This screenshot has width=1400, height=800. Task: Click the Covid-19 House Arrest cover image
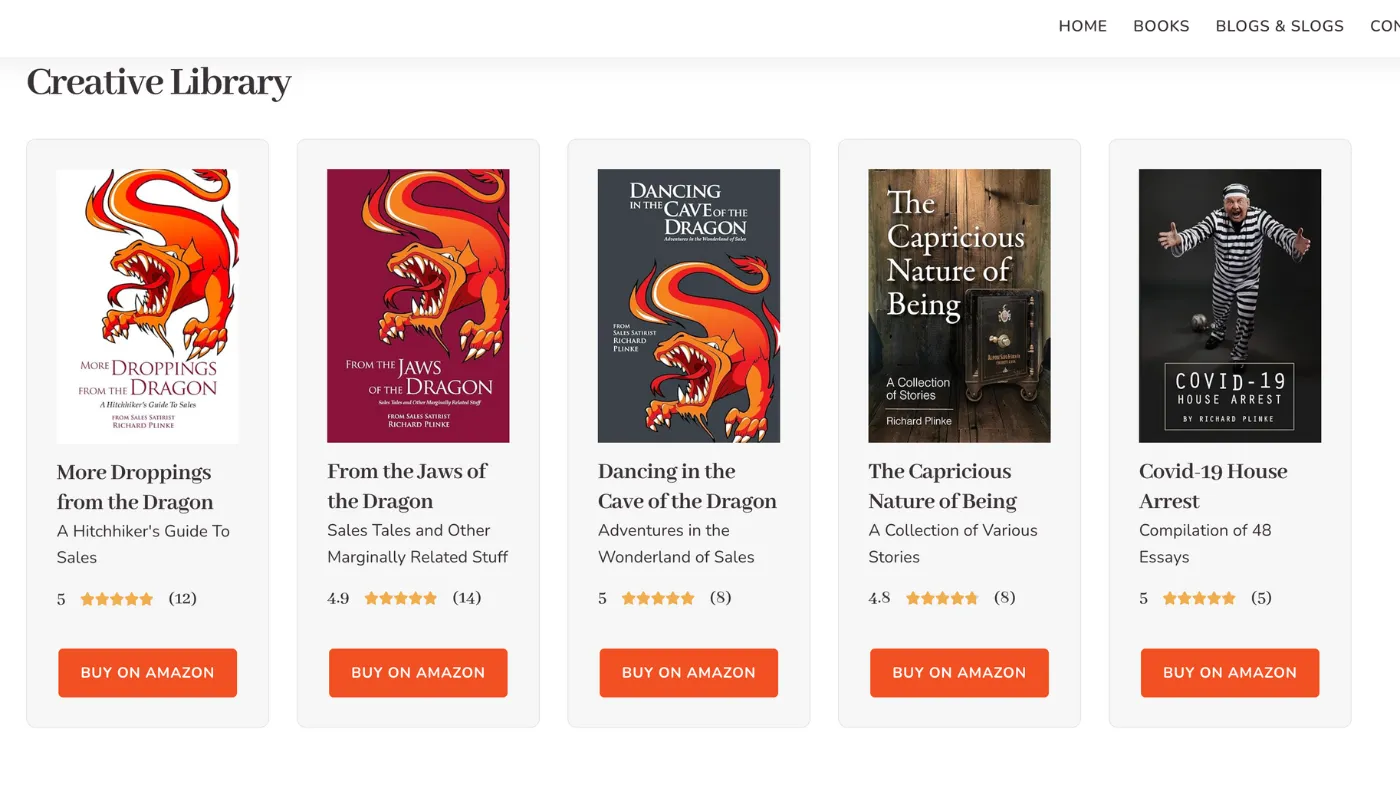(1230, 306)
